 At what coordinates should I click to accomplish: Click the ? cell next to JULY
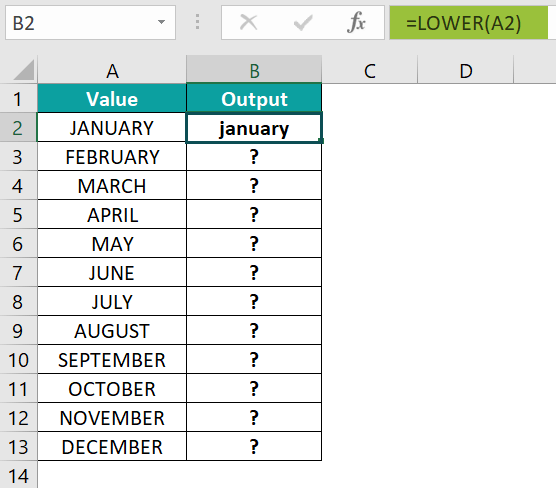click(254, 302)
